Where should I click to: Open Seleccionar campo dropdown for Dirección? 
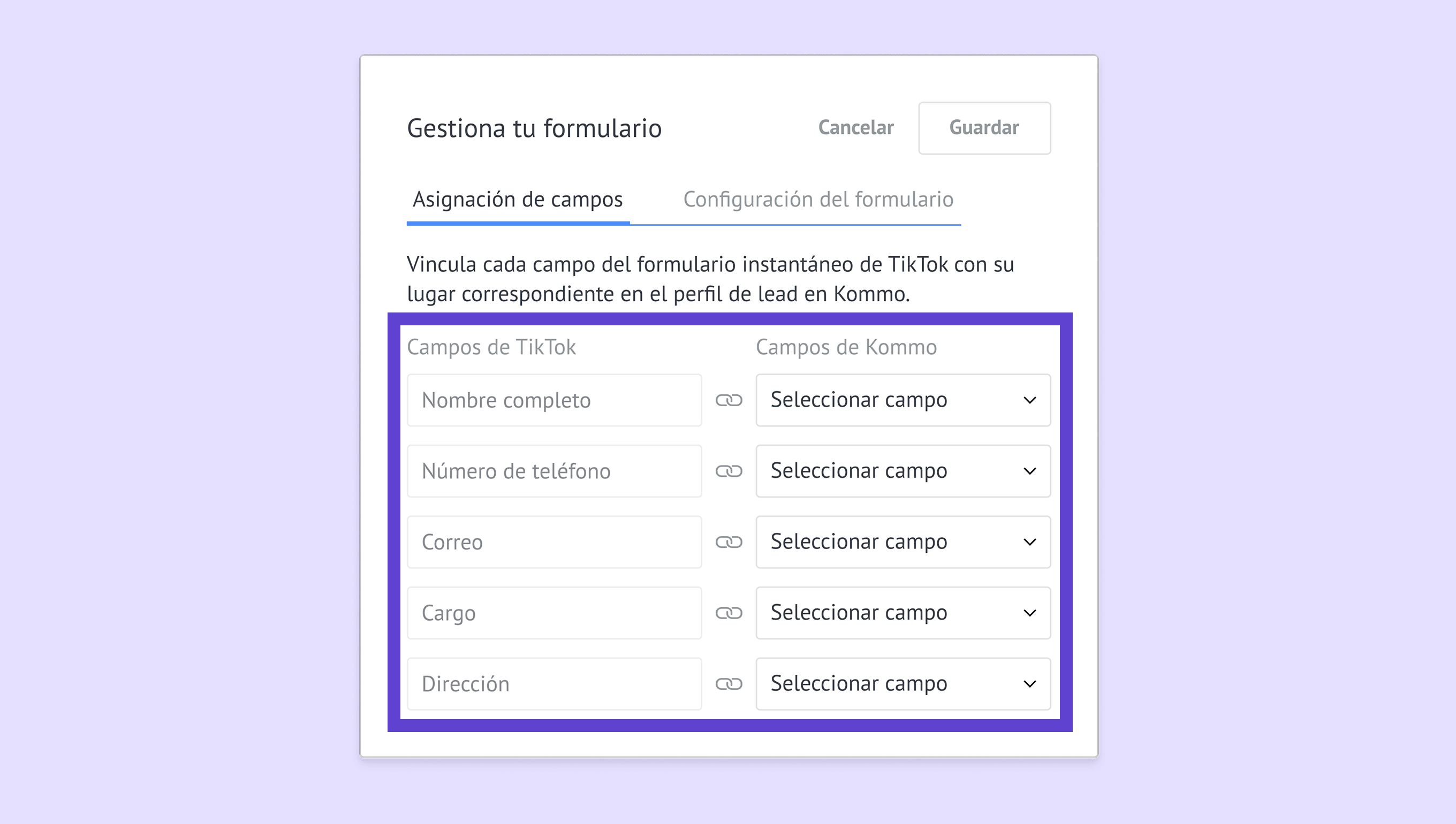point(903,684)
